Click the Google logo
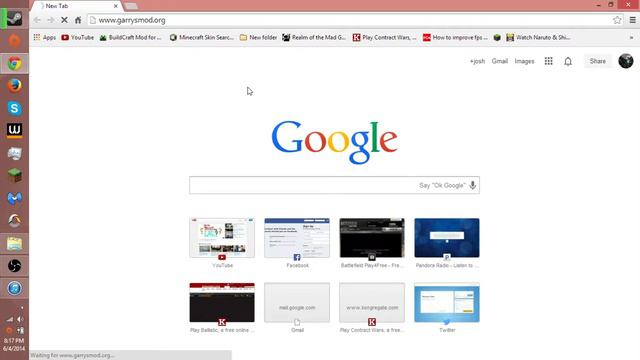This screenshot has height=360, width=640. point(334,142)
